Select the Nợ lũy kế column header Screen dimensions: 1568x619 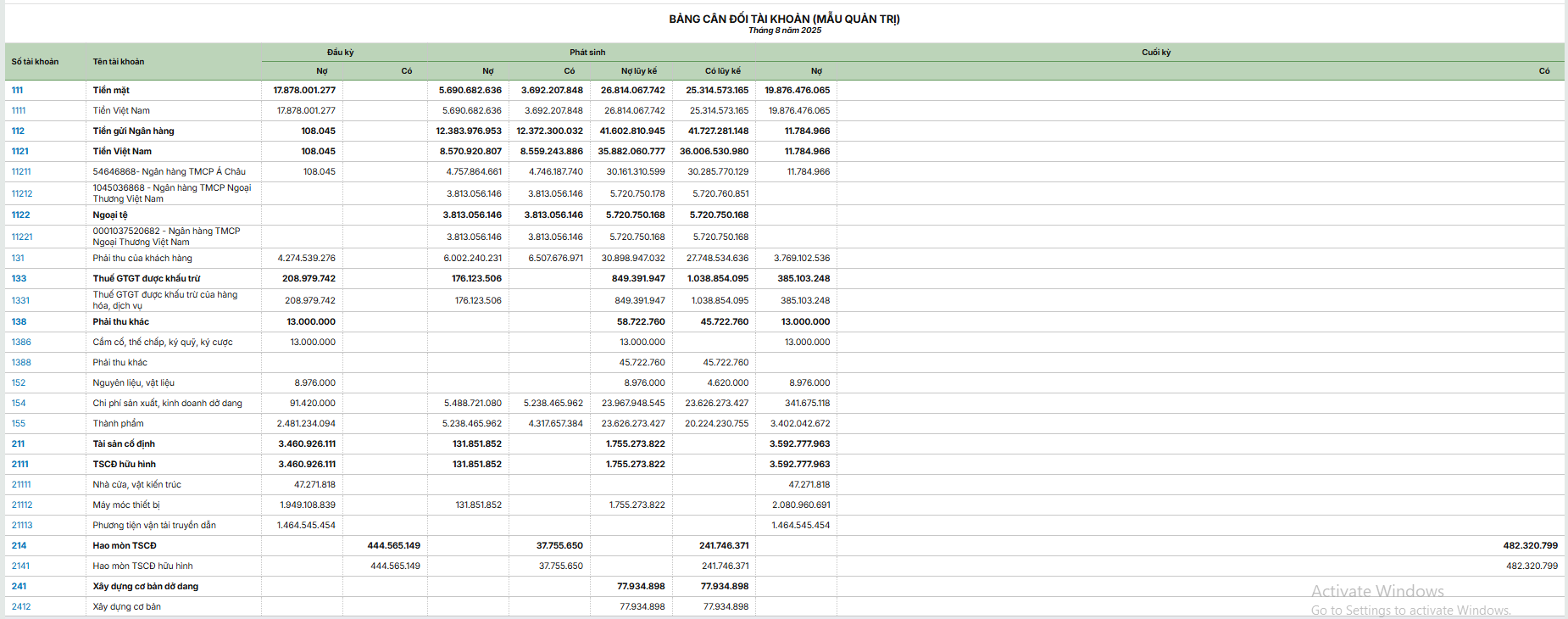(638, 71)
